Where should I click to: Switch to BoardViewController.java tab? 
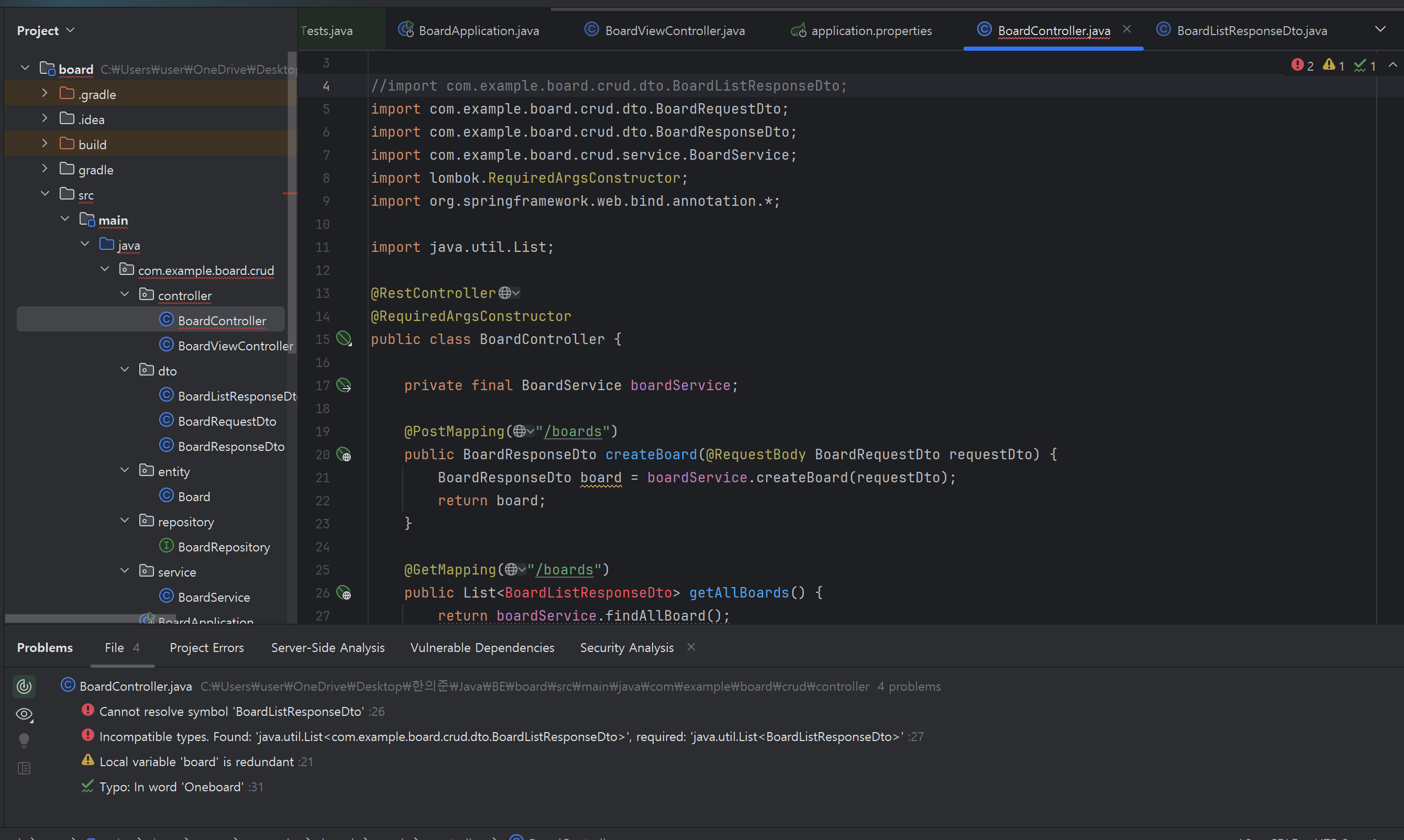point(674,30)
